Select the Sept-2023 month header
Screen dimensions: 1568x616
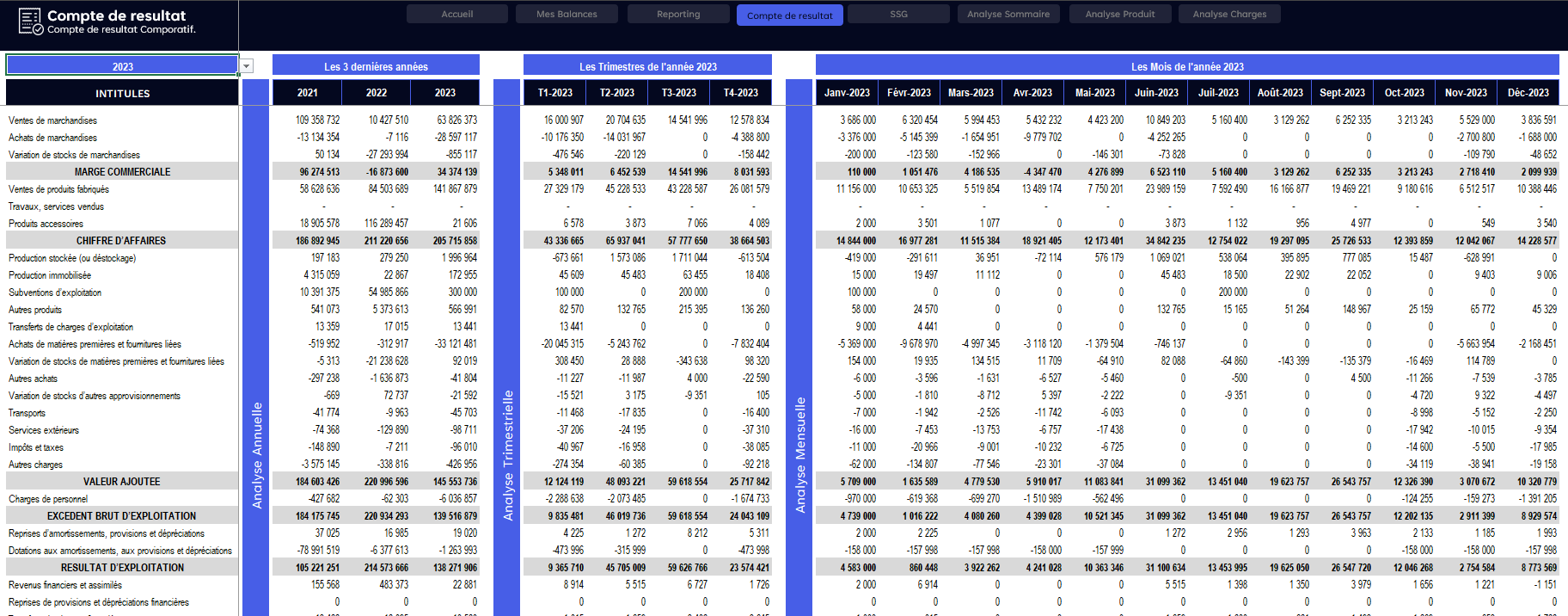tap(1342, 92)
